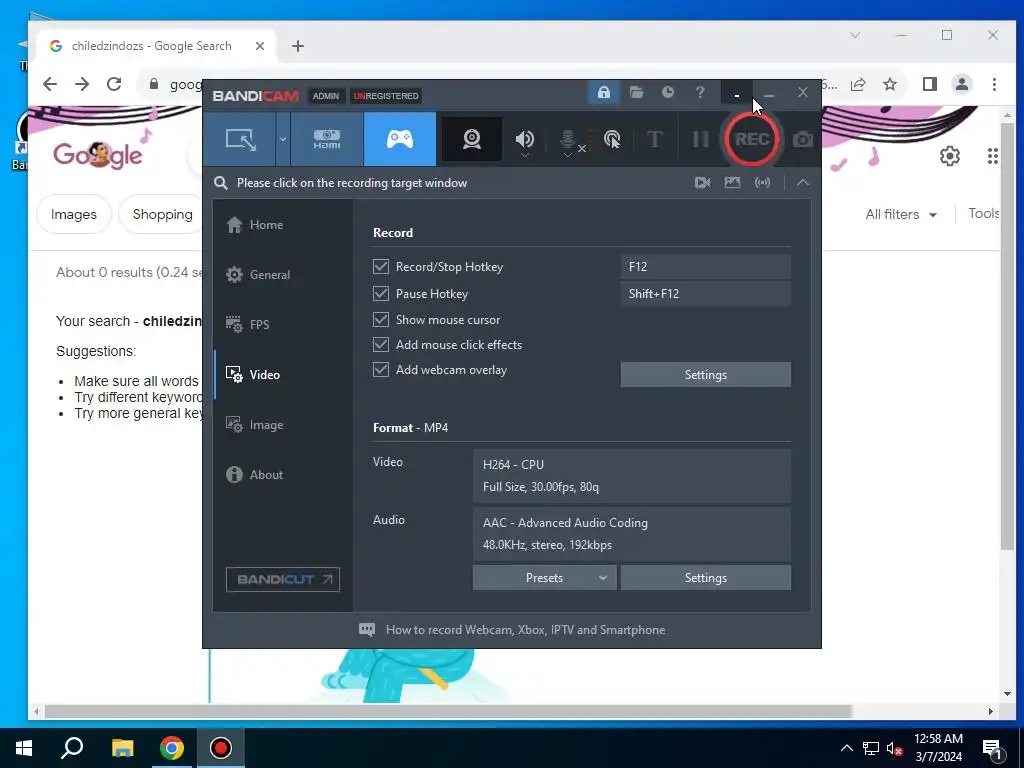The width and height of the screenshot is (1024, 768).
Task: Select Images filter in Google
Action: coord(74,214)
